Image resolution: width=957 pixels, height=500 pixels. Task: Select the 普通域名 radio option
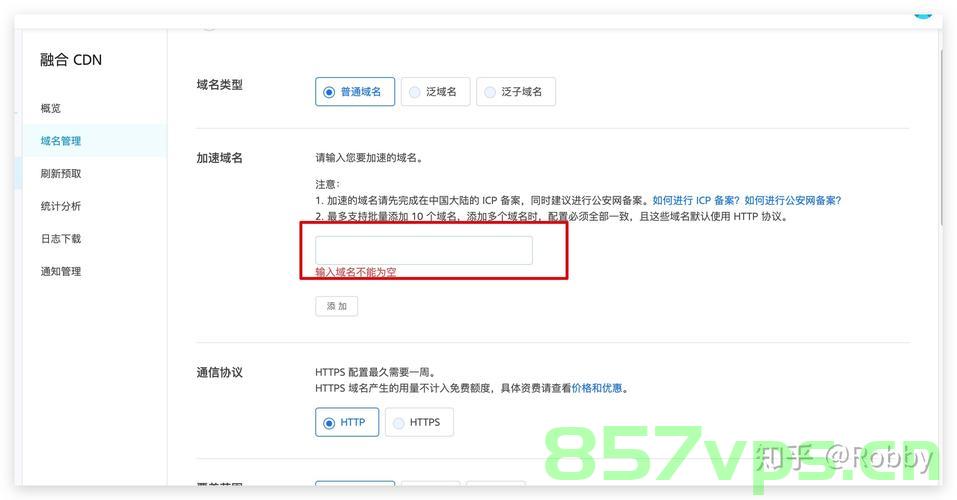click(x=355, y=92)
